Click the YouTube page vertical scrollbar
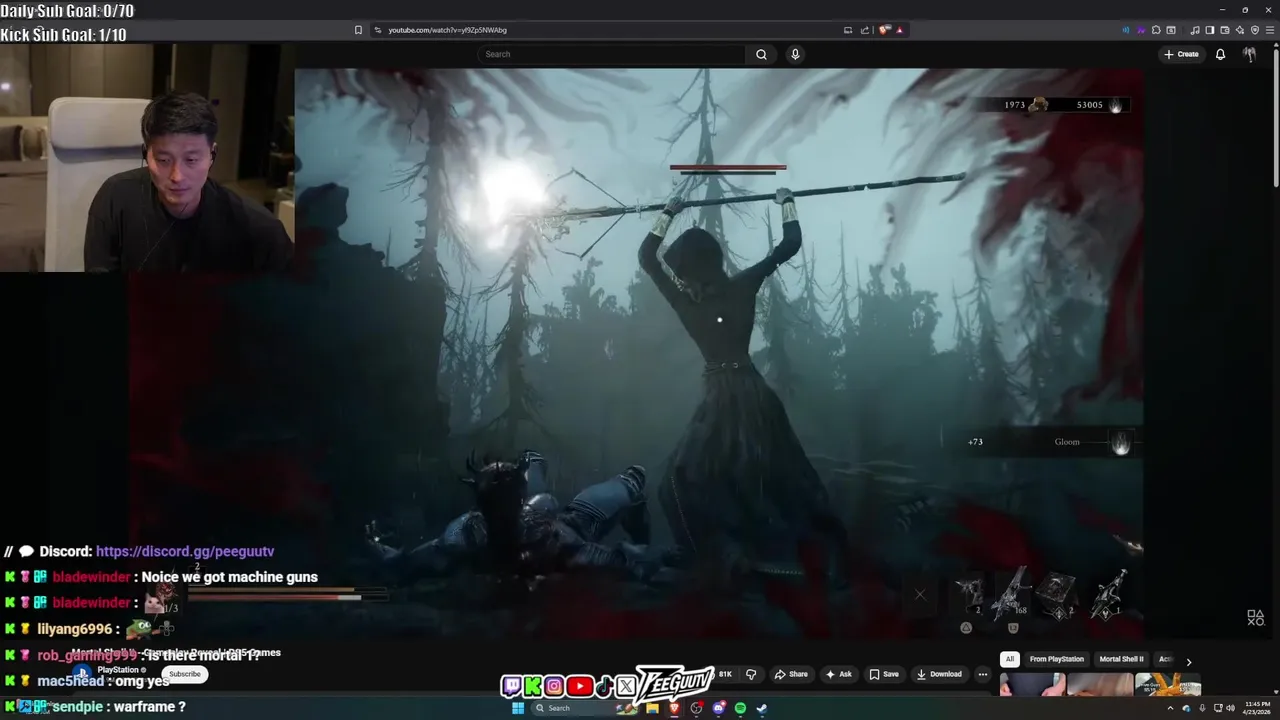1280x720 pixels. coord(1276,120)
